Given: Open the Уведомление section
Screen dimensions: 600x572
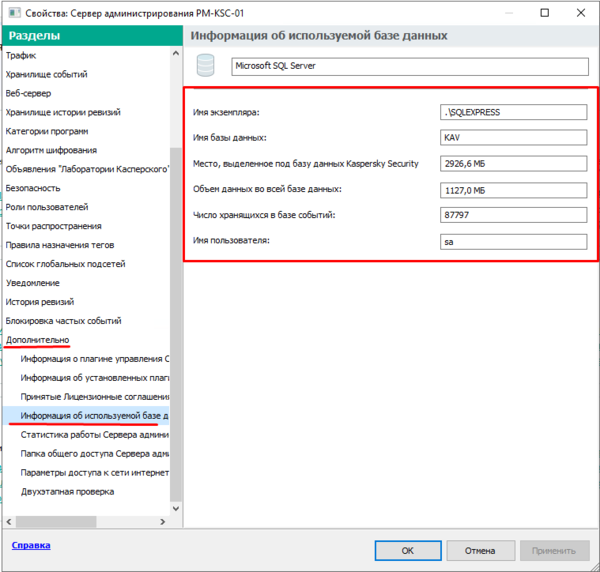Looking at the screenshot, I should tap(33, 283).
